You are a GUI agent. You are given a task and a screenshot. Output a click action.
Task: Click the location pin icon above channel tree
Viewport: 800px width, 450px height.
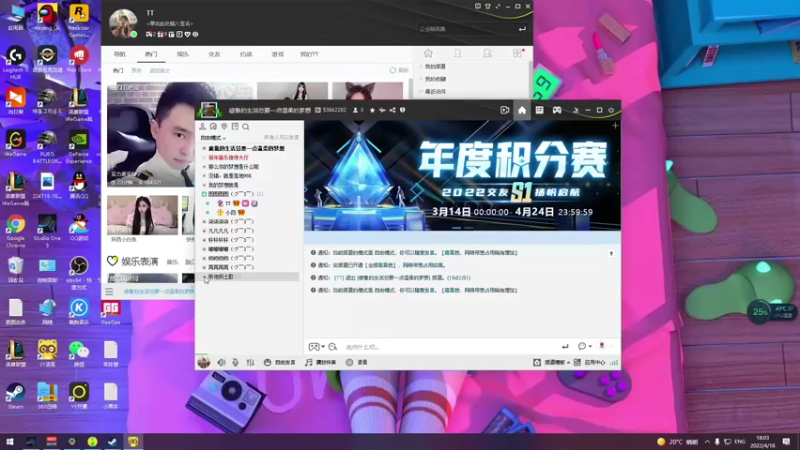coord(224,127)
